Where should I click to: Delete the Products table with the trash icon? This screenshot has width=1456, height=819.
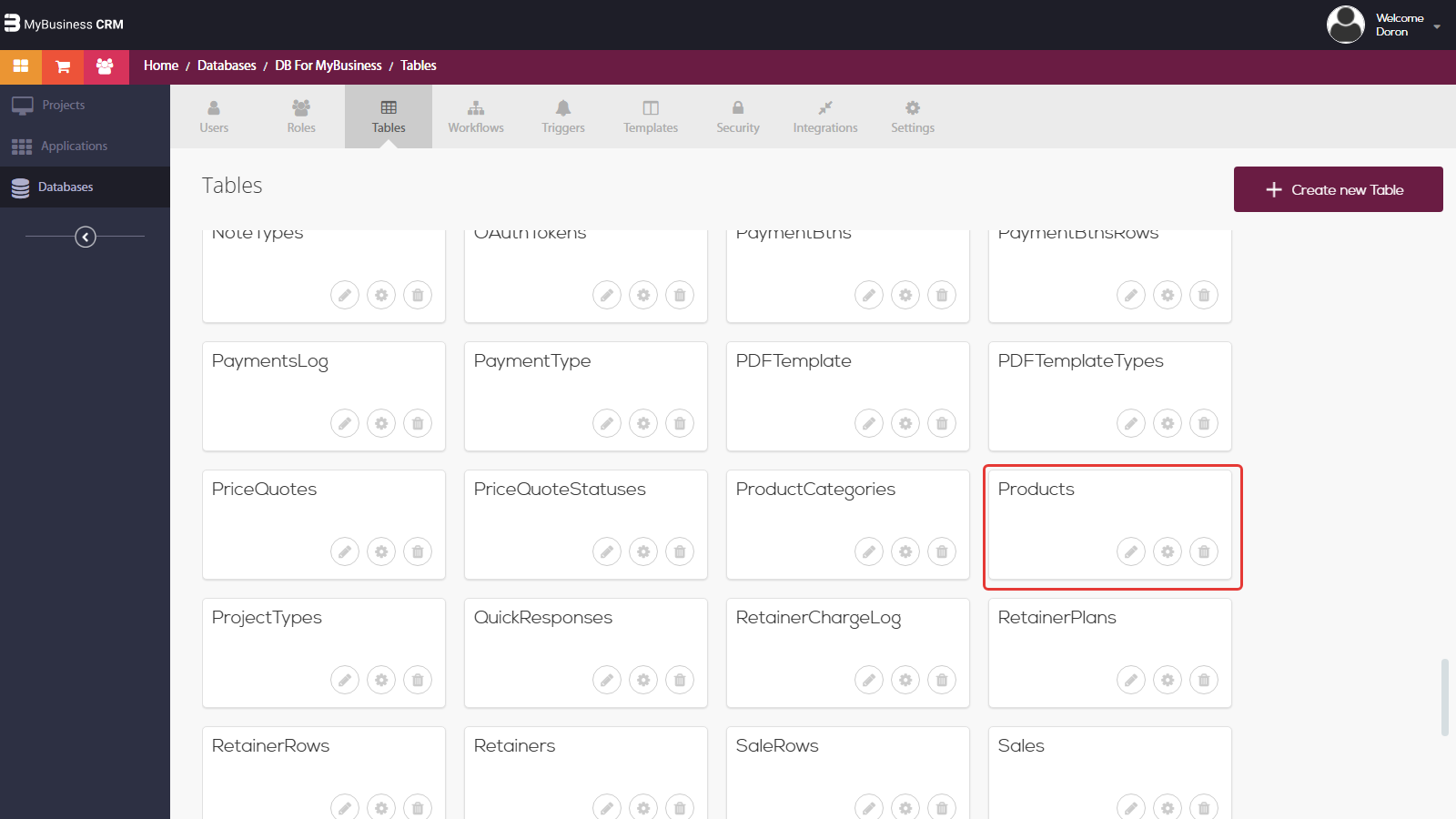point(1204,551)
